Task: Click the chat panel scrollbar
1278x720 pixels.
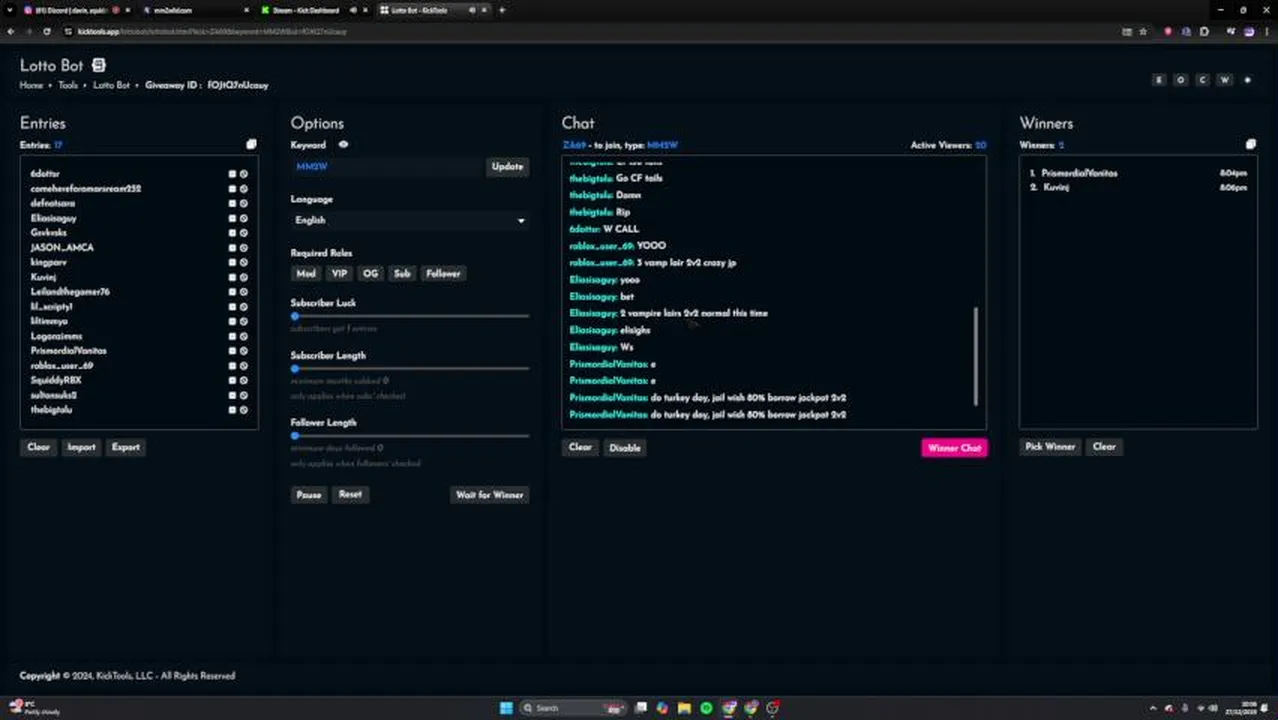Action: pyautogui.click(x=976, y=356)
